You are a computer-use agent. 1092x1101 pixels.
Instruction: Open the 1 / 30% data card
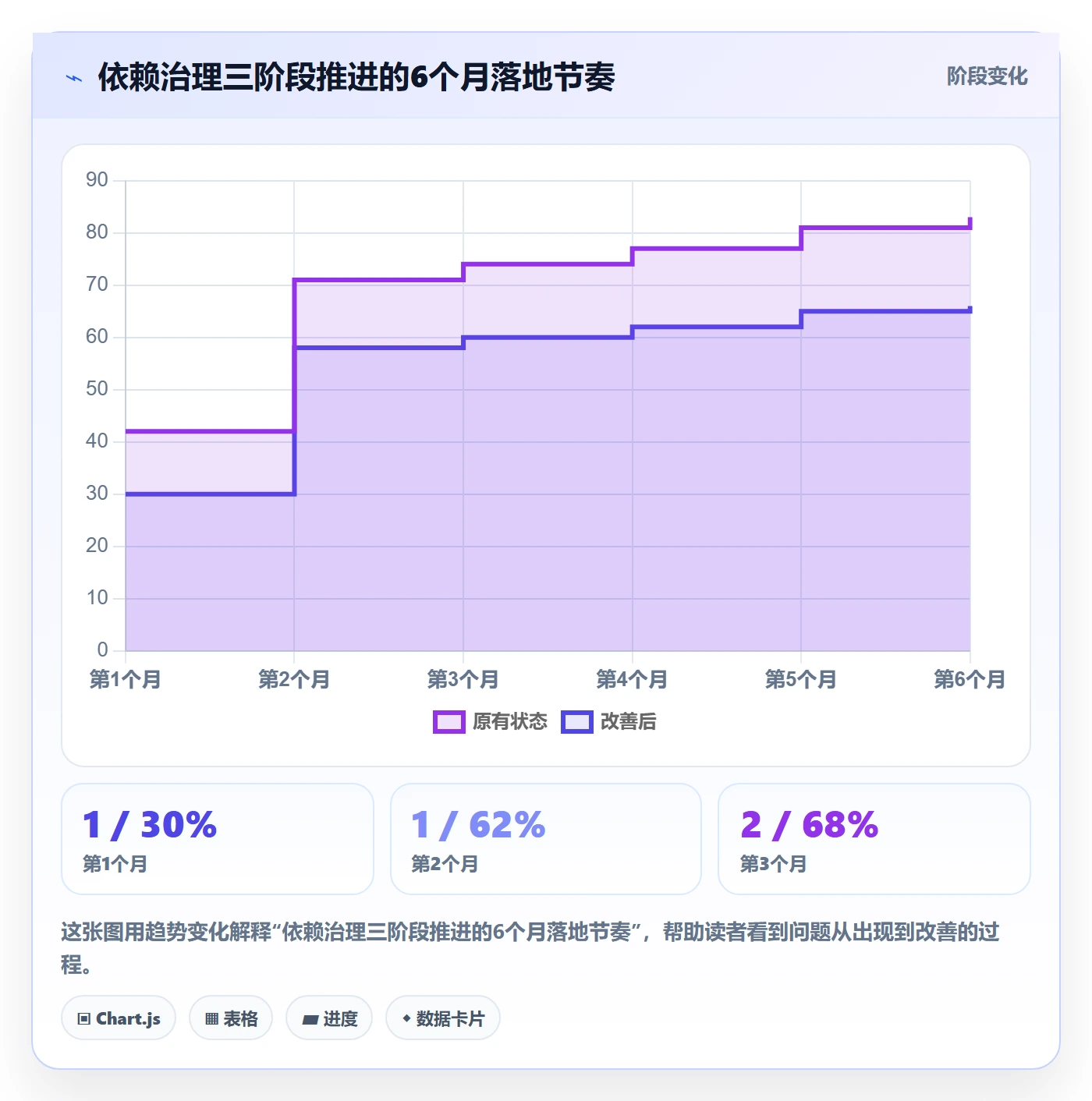[218, 839]
